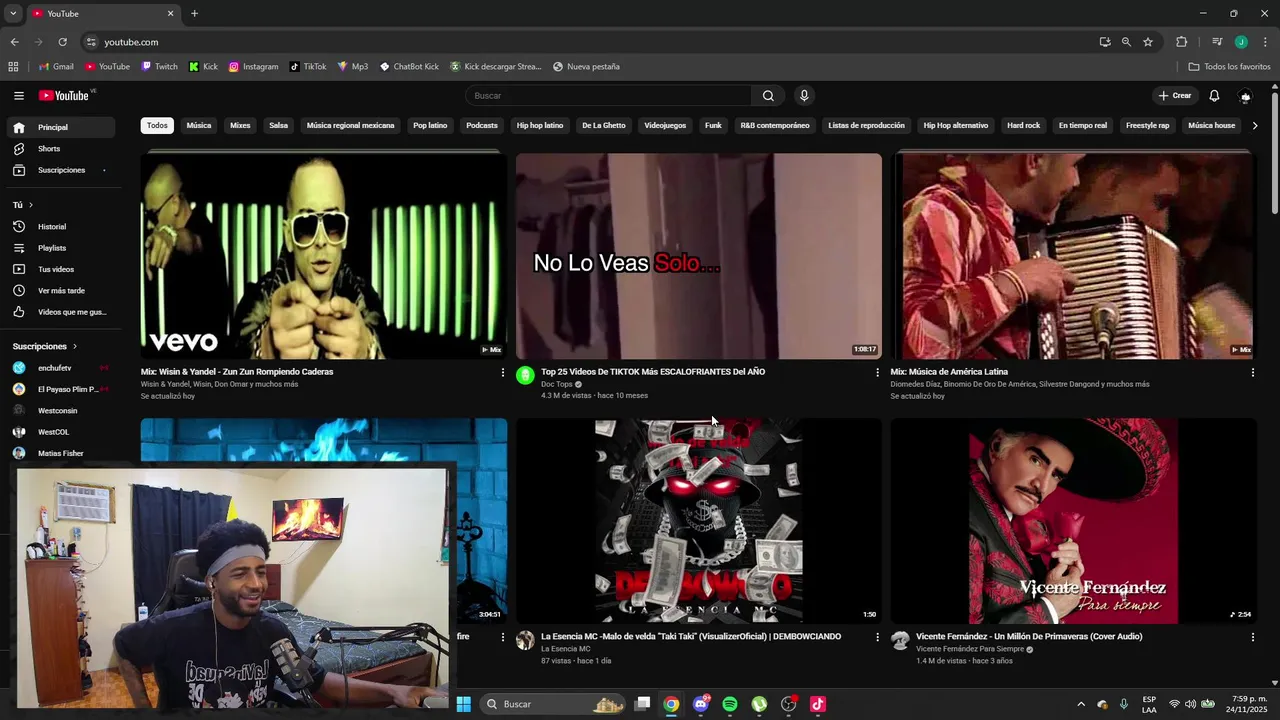Open enchufetv subscription channel
The image size is (1280, 720).
[60, 368]
